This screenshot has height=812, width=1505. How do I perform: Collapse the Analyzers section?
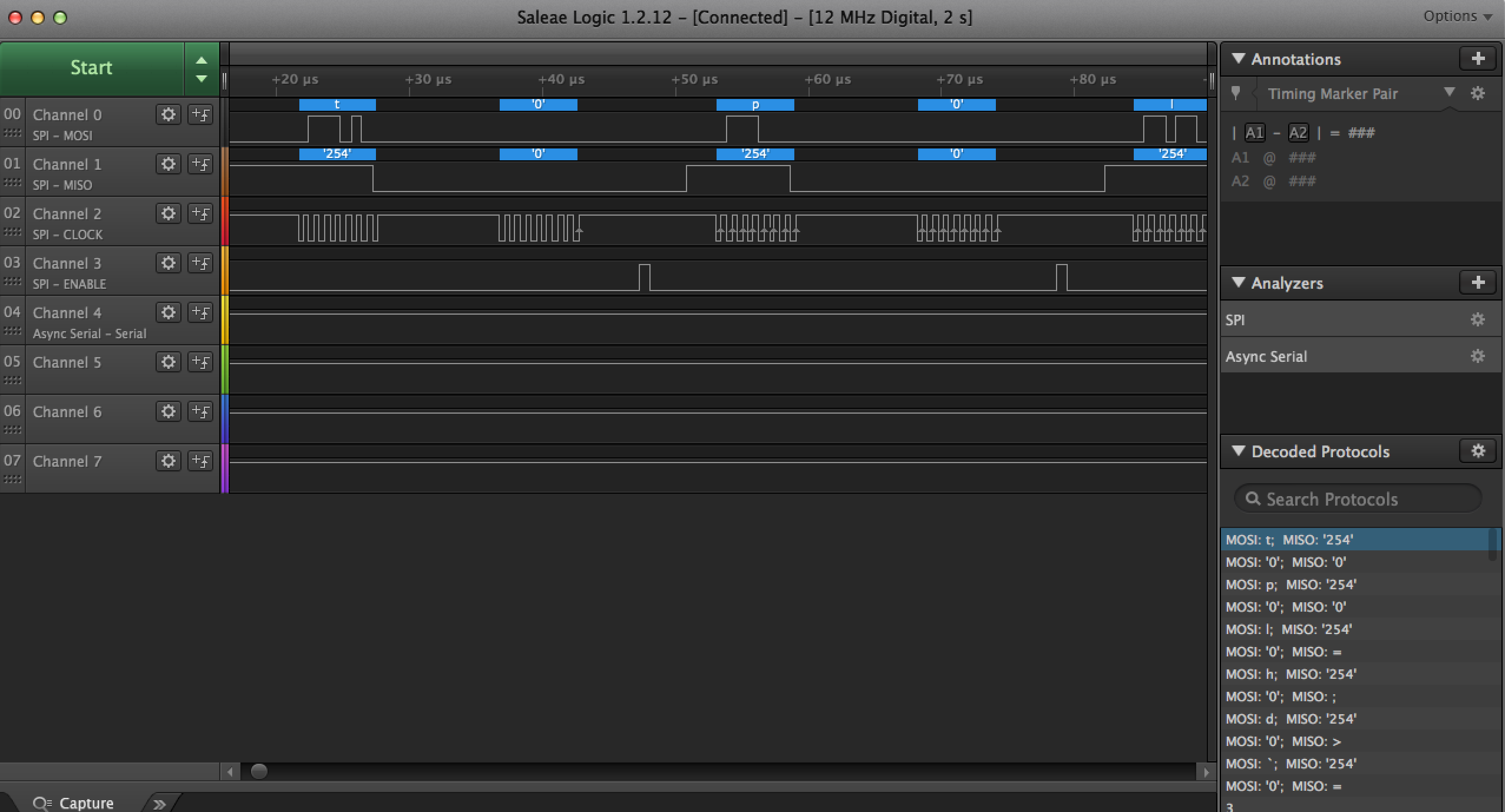click(1238, 283)
